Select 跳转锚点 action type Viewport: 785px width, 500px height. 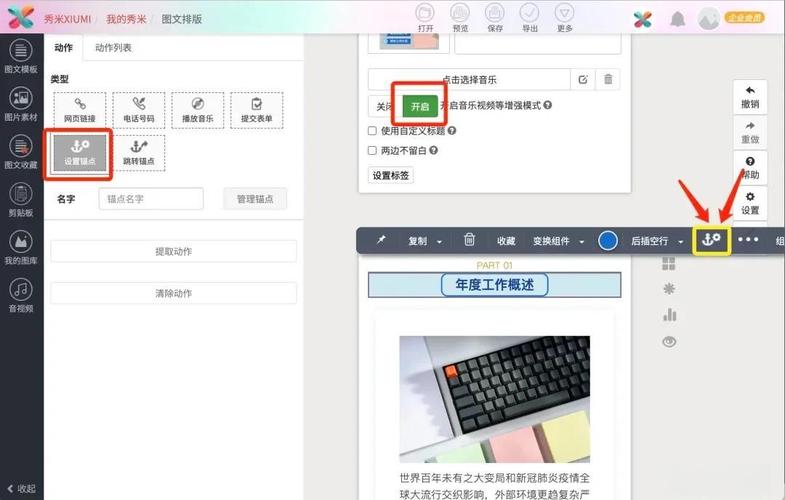pyautogui.click(x=139, y=153)
